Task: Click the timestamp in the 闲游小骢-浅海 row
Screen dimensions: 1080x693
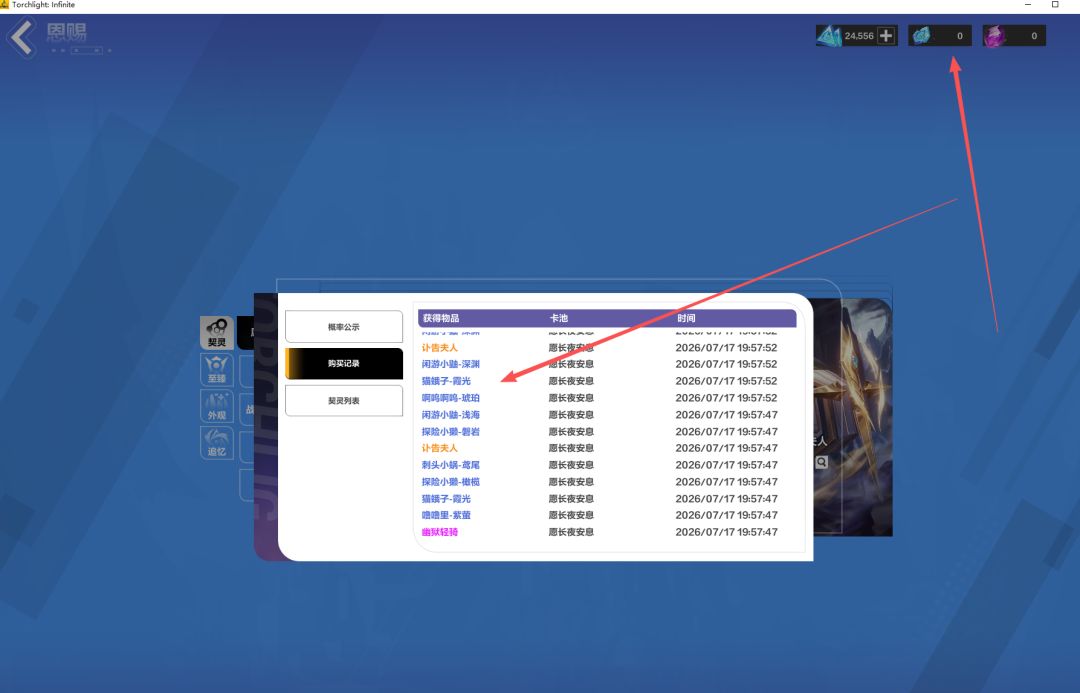Action: tap(727, 415)
